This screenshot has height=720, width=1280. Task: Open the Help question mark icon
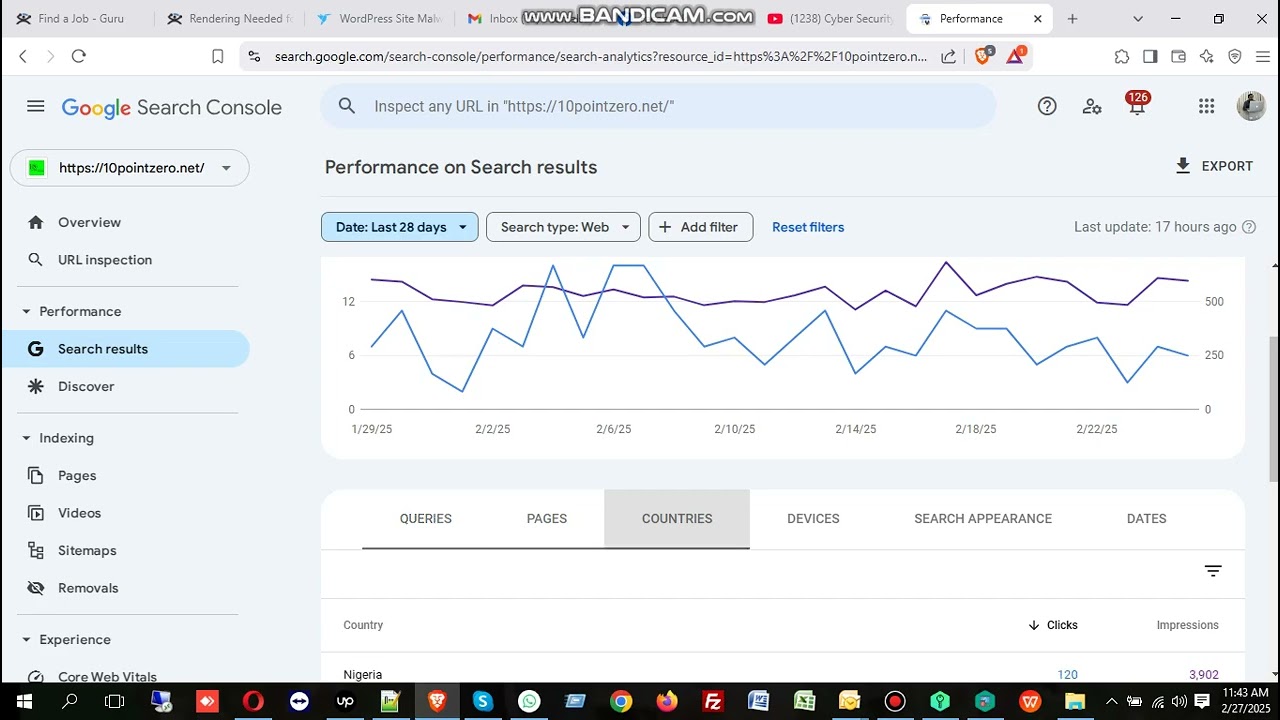(1047, 106)
